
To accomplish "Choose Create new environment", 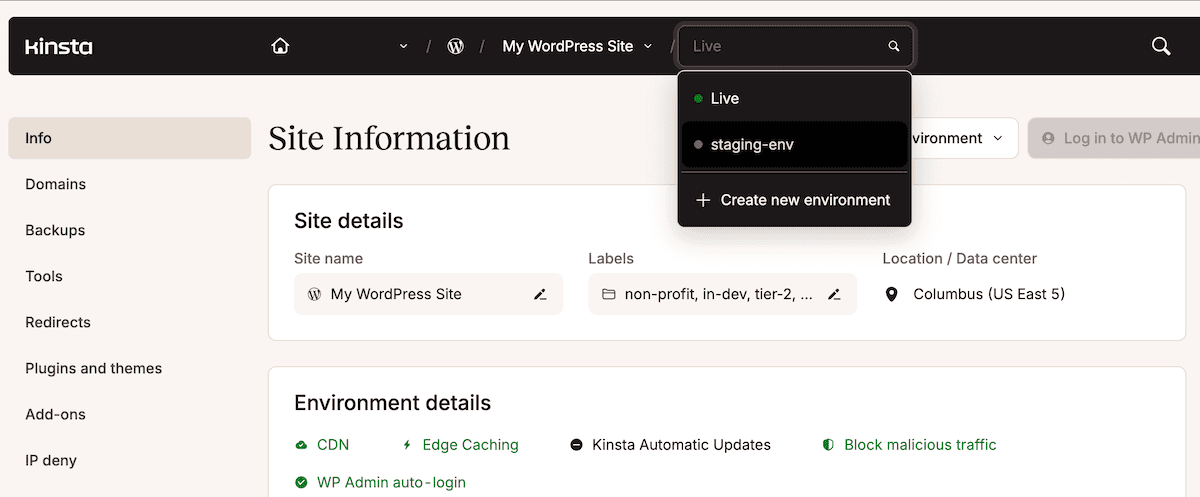I will (x=794, y=200).
